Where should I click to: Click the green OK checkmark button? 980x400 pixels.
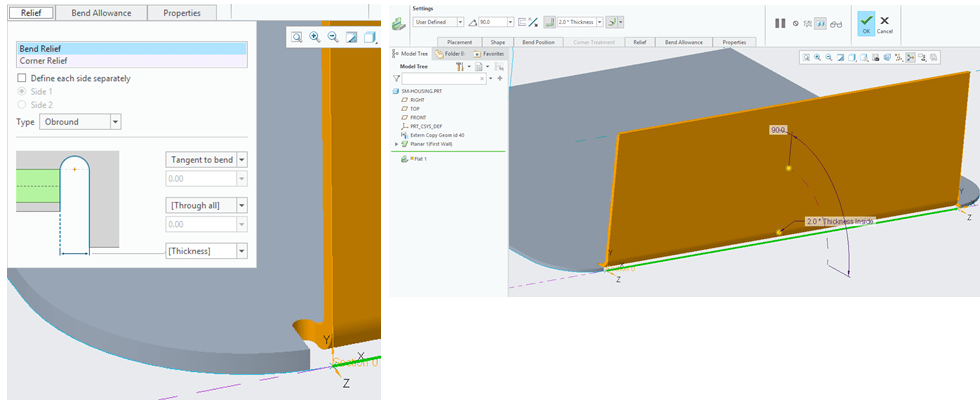pos(865,22)
